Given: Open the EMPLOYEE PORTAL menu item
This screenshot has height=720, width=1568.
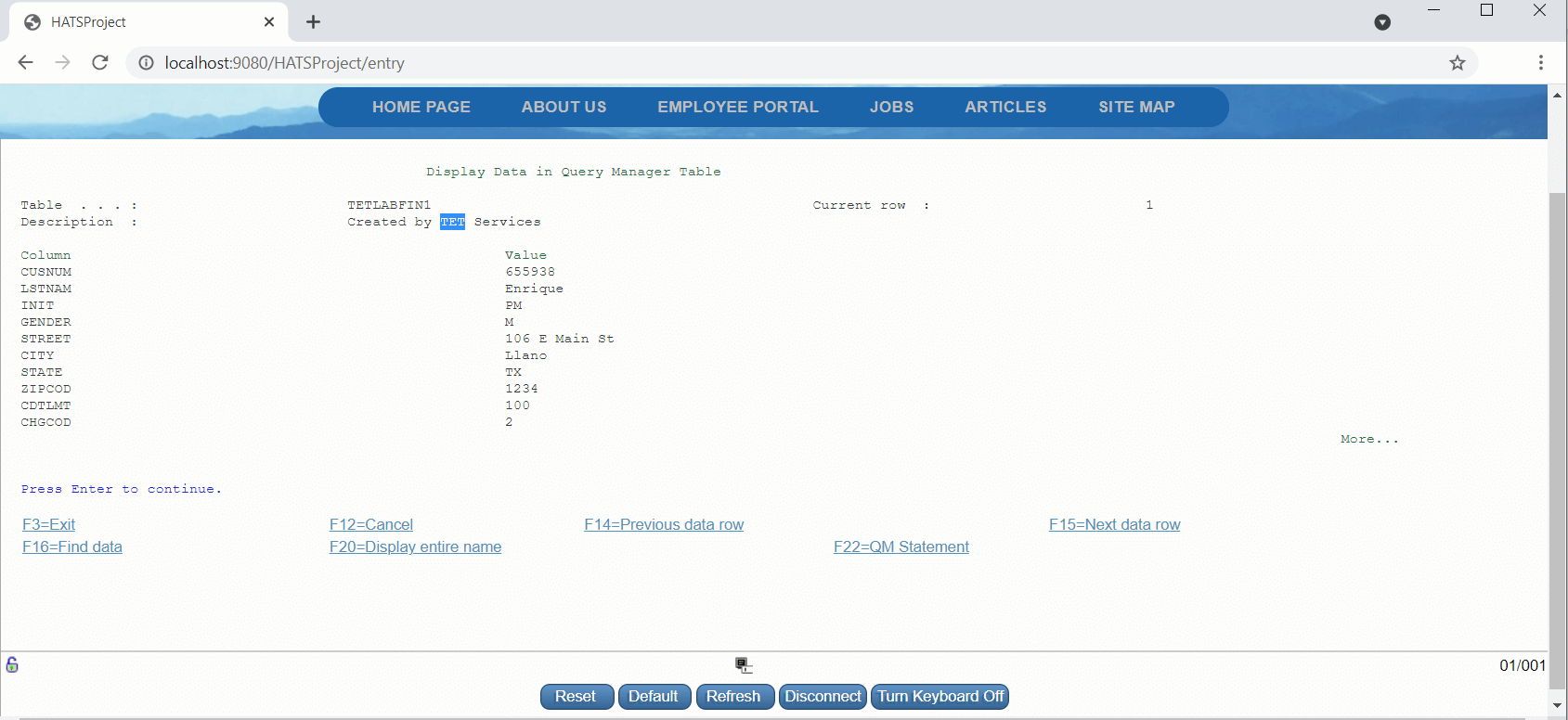Looking at the screenshot, I should tap(737, 107).
